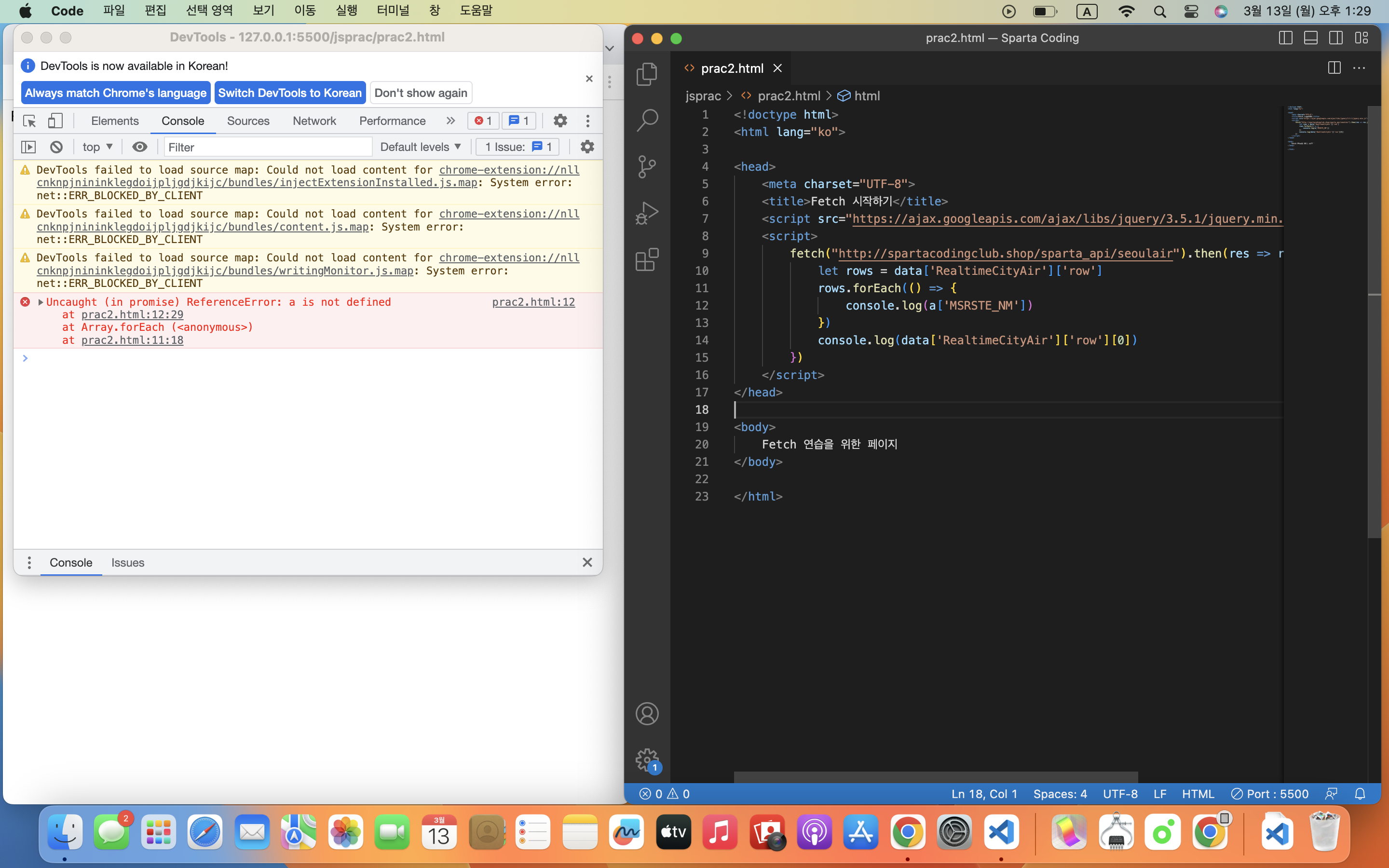1389x868 pixels.
Task: Open Spotlight search in menu bar
Action: point(1160,12)
